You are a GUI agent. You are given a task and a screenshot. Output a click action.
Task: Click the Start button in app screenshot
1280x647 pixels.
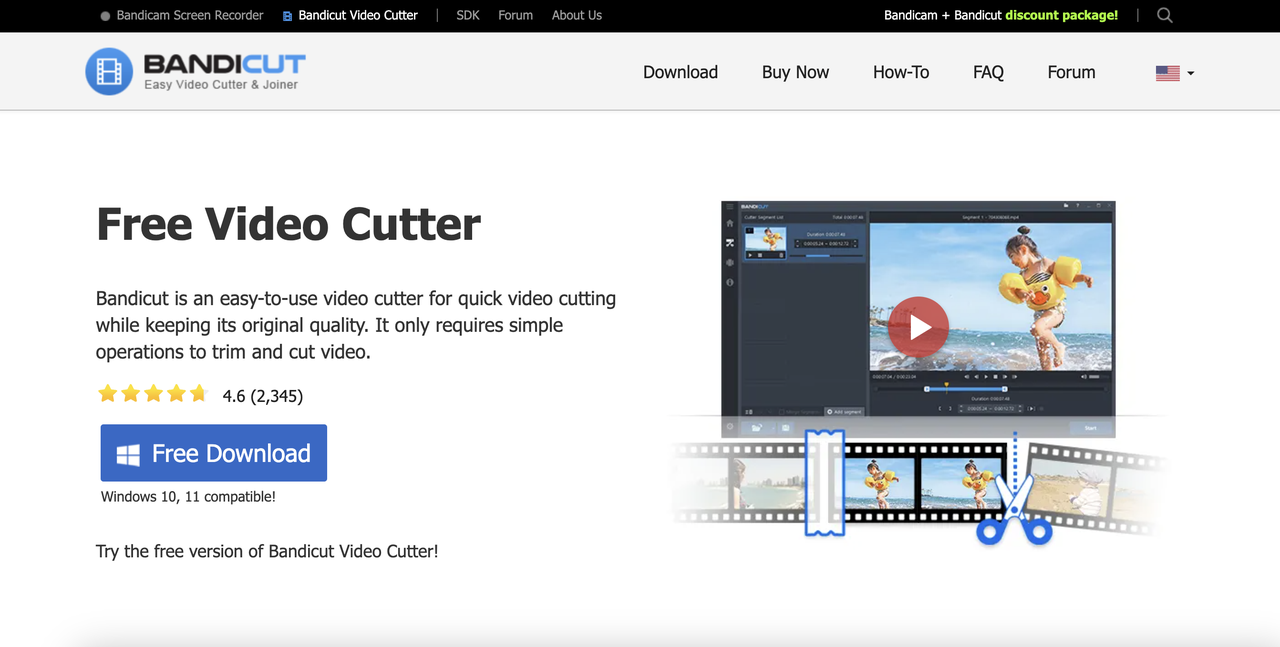pyautogui.click(x=1090, y=428)
